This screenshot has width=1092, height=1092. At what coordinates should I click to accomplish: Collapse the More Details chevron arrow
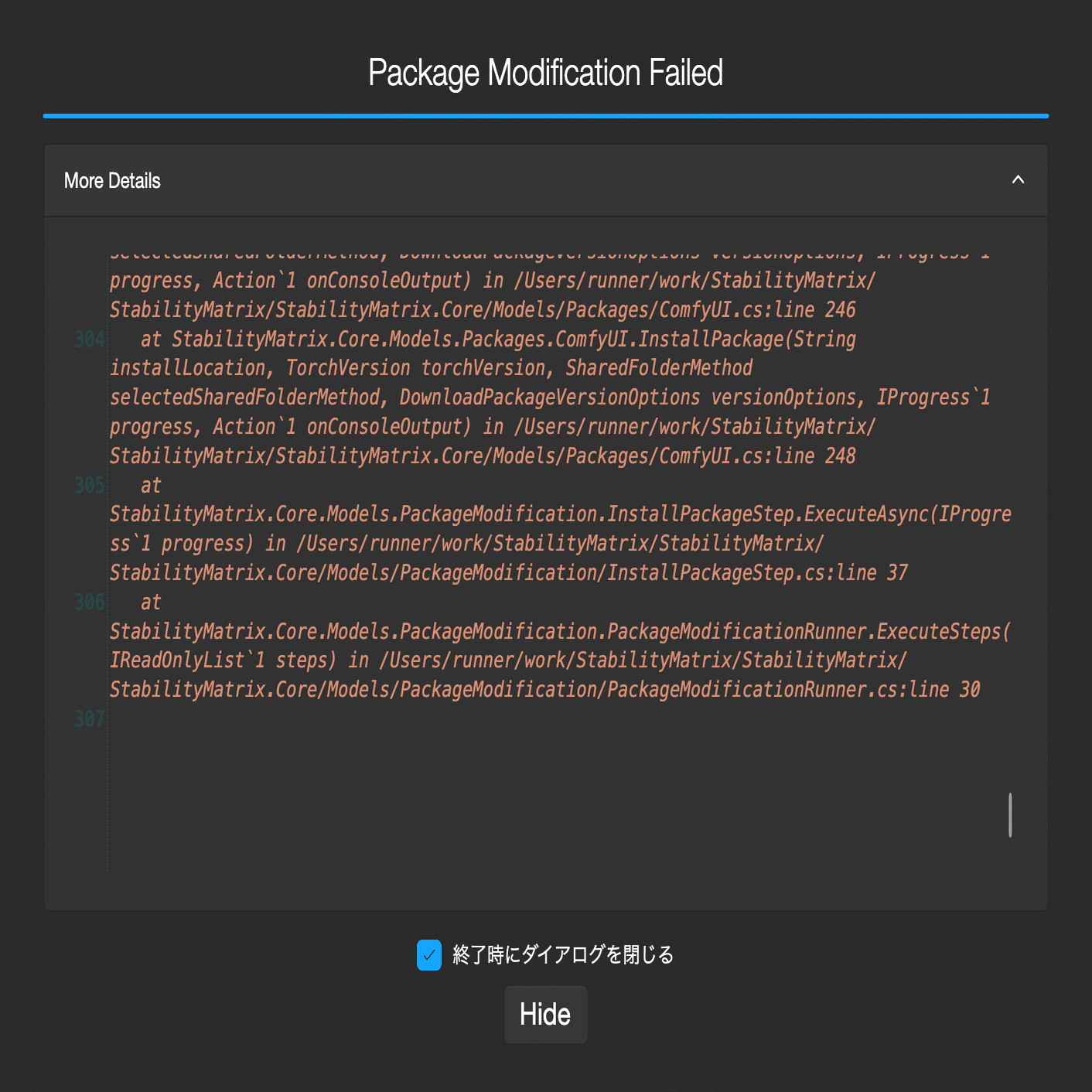(1018, 180)
